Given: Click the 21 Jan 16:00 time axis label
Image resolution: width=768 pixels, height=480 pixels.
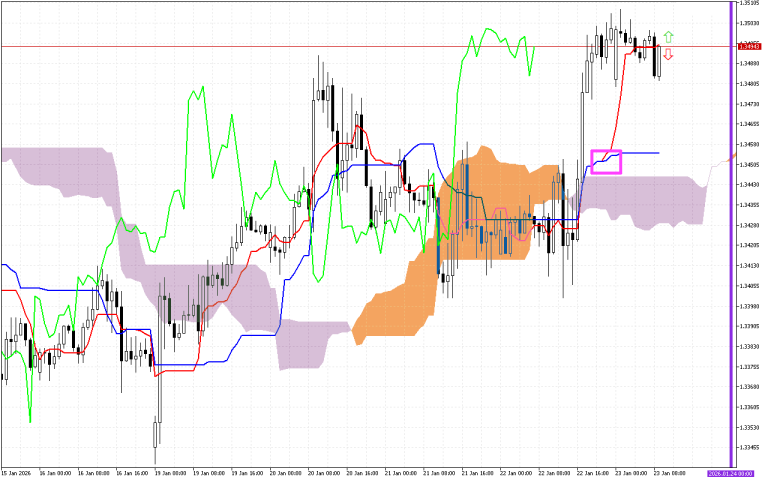Looking at the screenshot, I should click(x=478, y=474).
